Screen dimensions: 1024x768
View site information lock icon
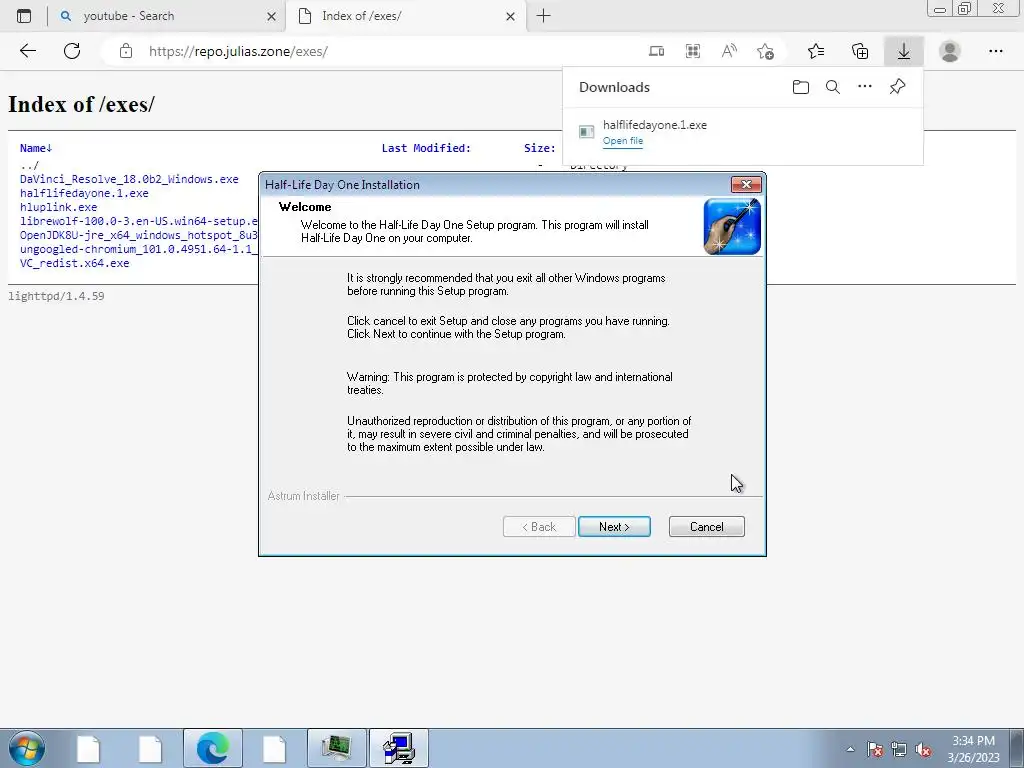(x=126, y=51)
